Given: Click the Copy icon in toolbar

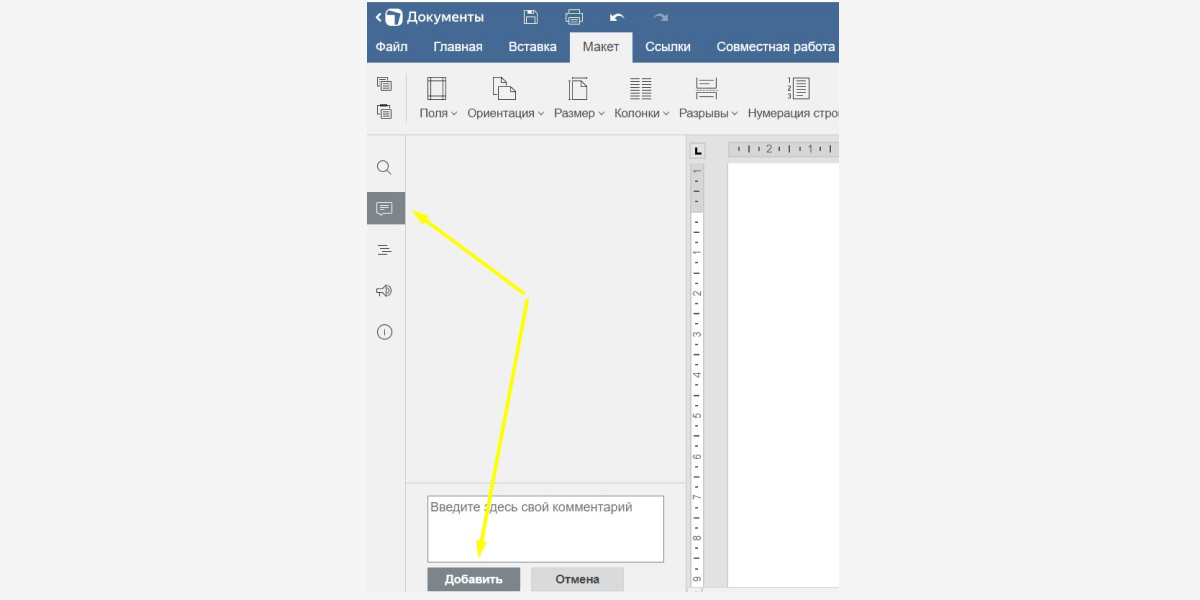Looking at the screenshot, I should (x=384, y=84).
